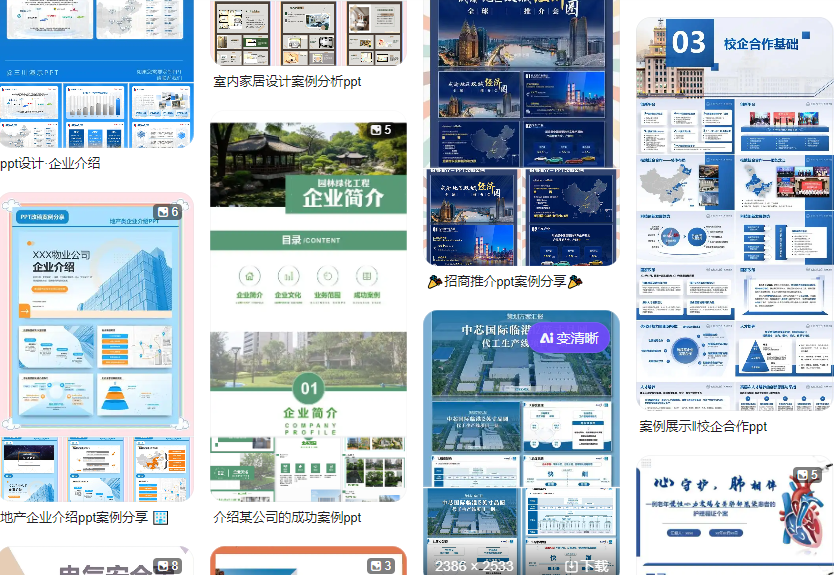Click the 2386 × 2533 image dimensions label
This screenshot has height=575, width=840.
point(474,565)
